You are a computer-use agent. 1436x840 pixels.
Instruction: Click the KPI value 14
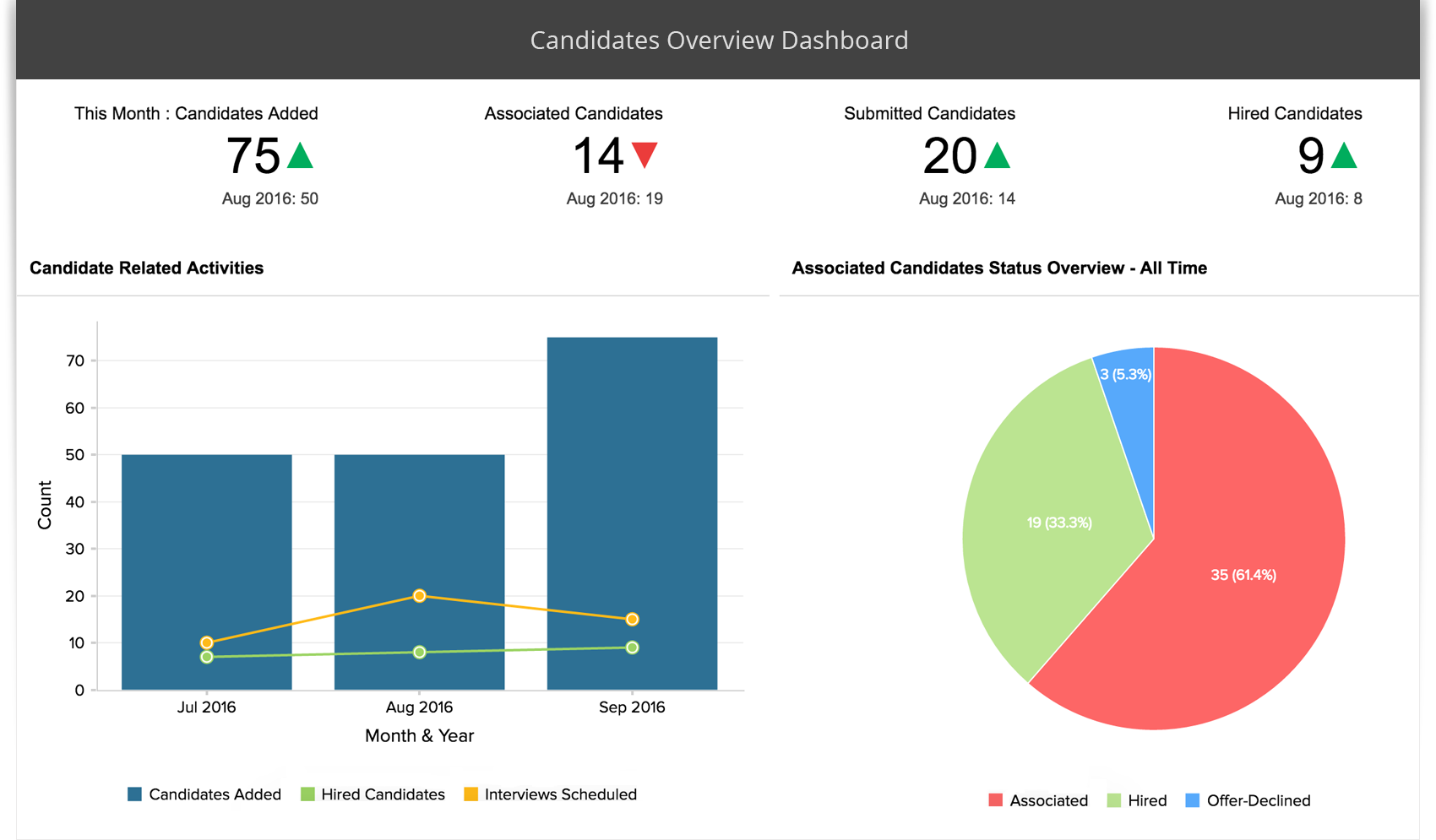pyautogui.click(x=598, y=156)
